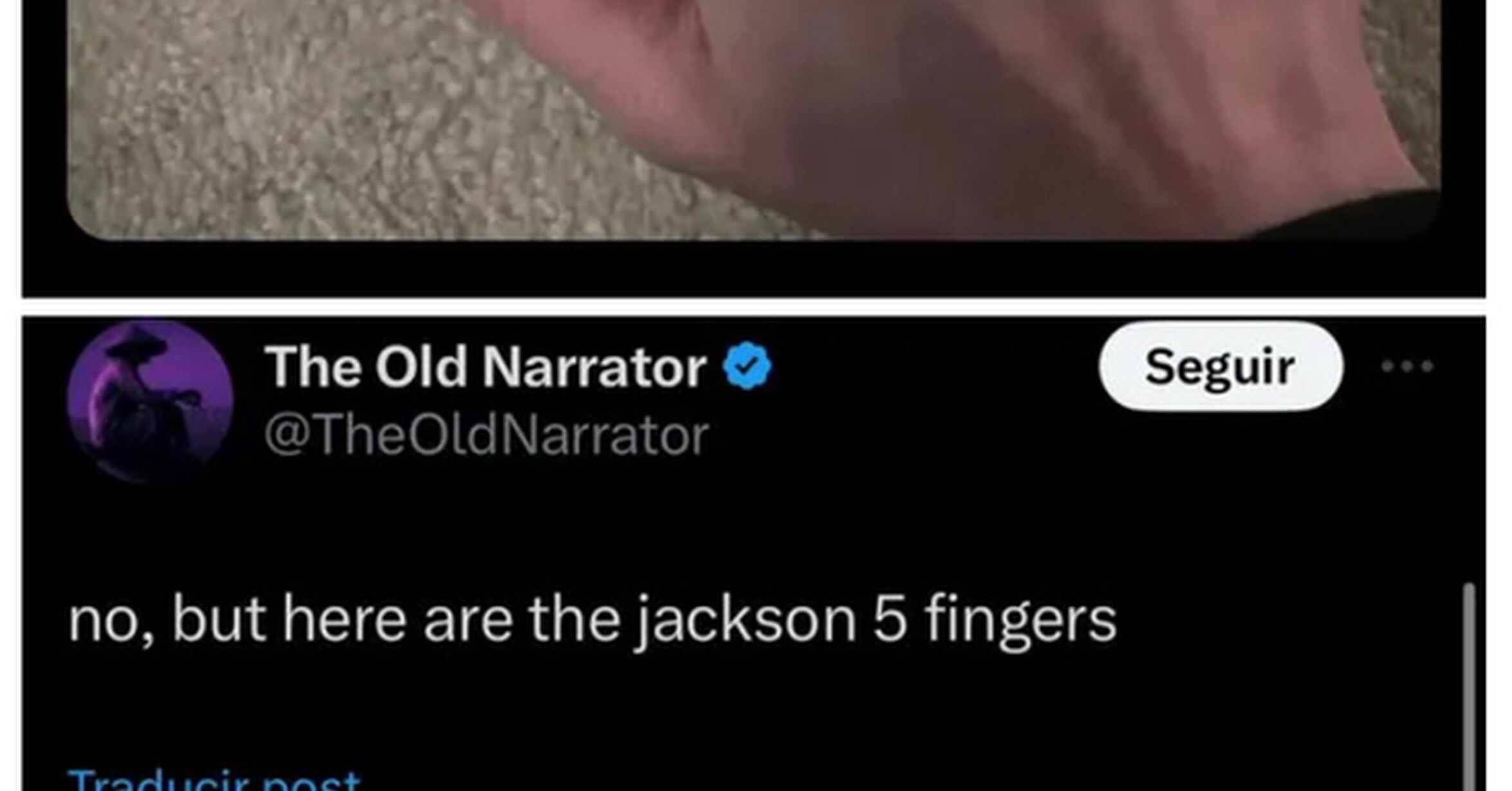Open the three-dot more options menu
Viewport: 1512px width, 791px height.
(1407, 367)
